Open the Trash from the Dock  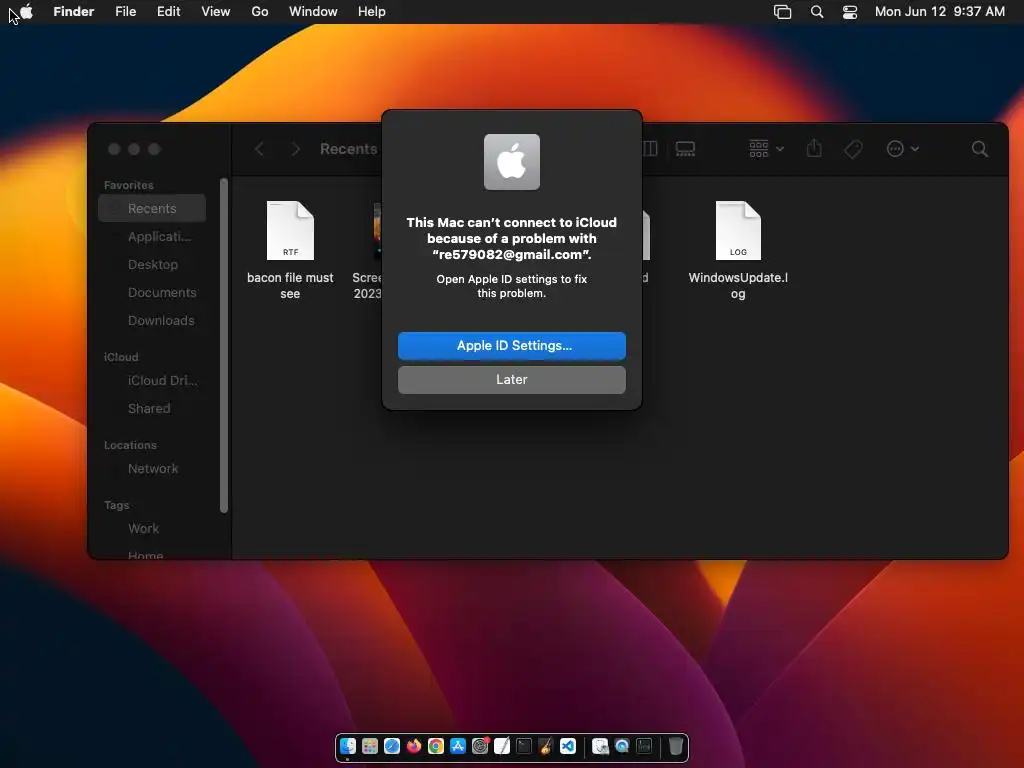[x=676, y=746]
